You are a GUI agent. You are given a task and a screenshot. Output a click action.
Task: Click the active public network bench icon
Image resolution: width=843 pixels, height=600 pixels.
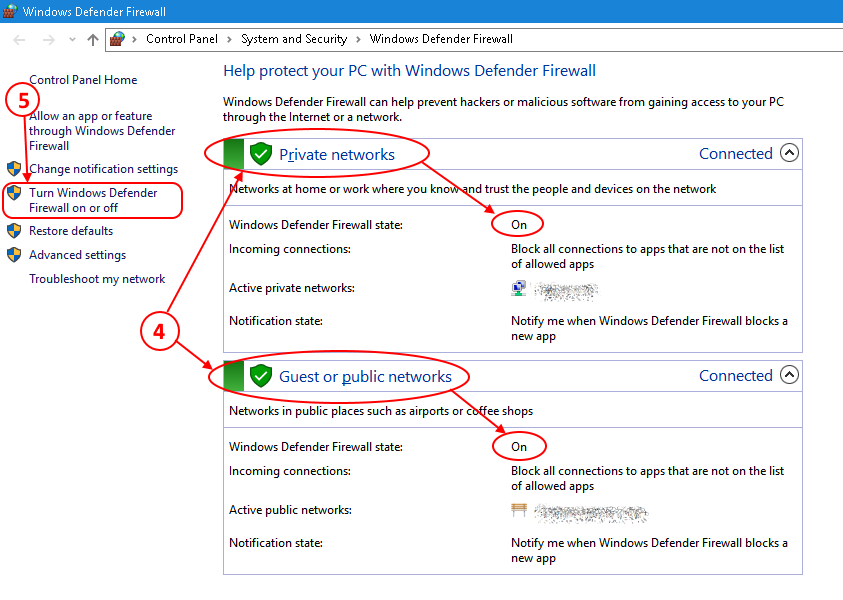point(519,510)
